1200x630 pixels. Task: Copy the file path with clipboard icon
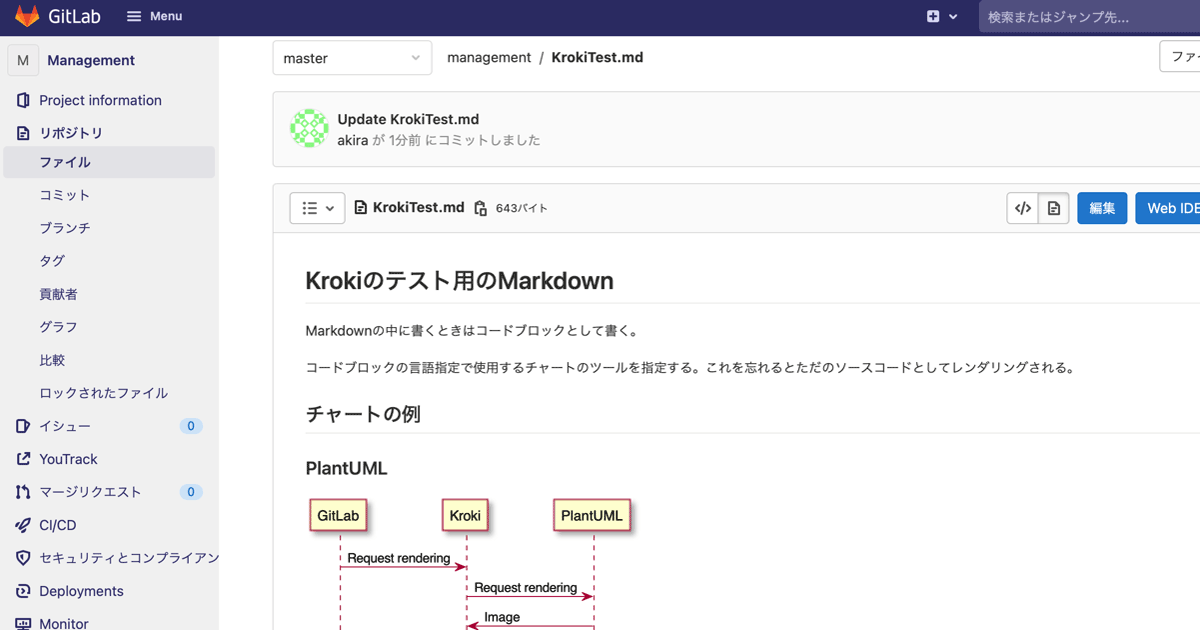tap(480, 208)
